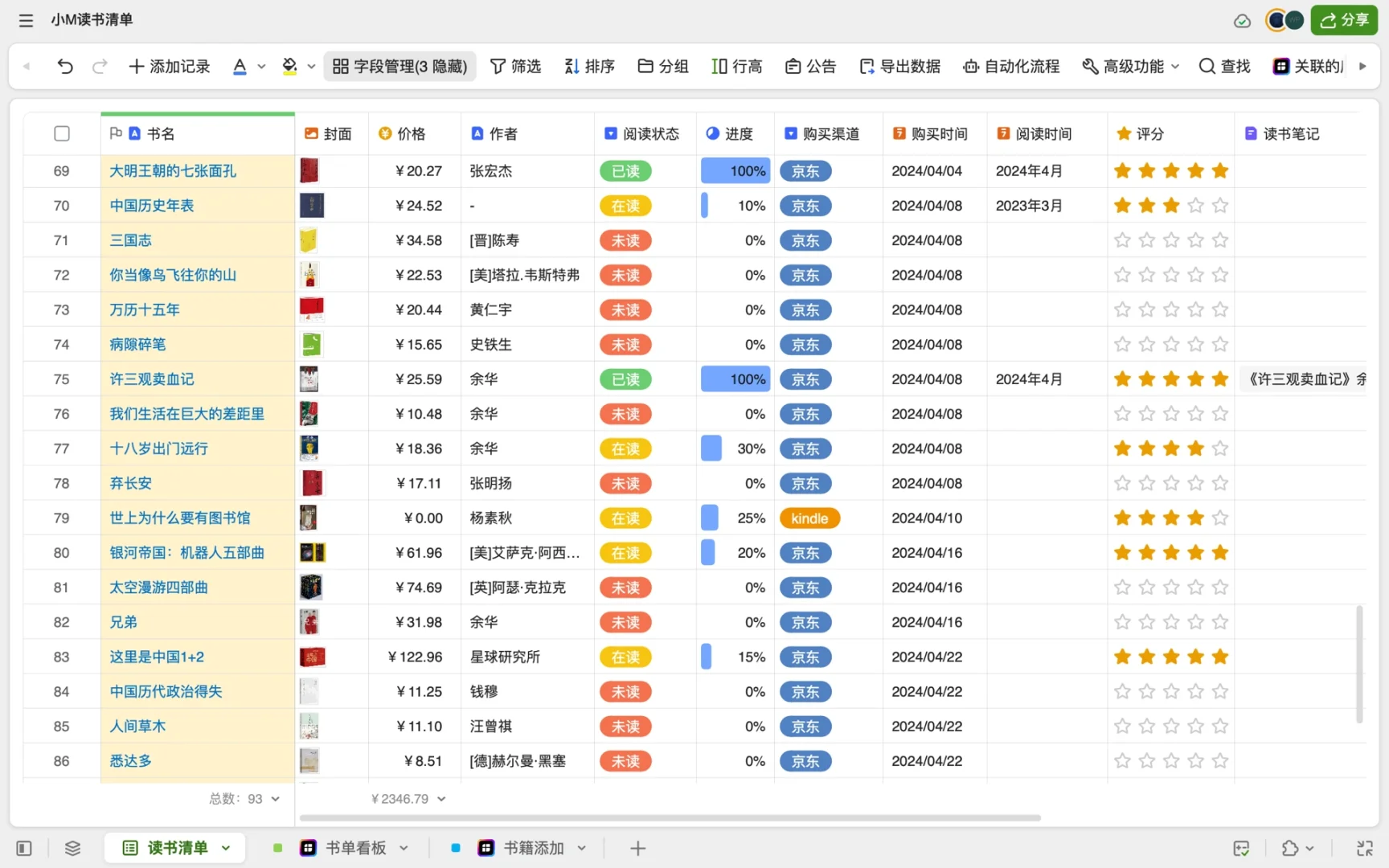1389x868 pixels.
Task: Open the 筛选 filter panel
Action: click(516, 66)
